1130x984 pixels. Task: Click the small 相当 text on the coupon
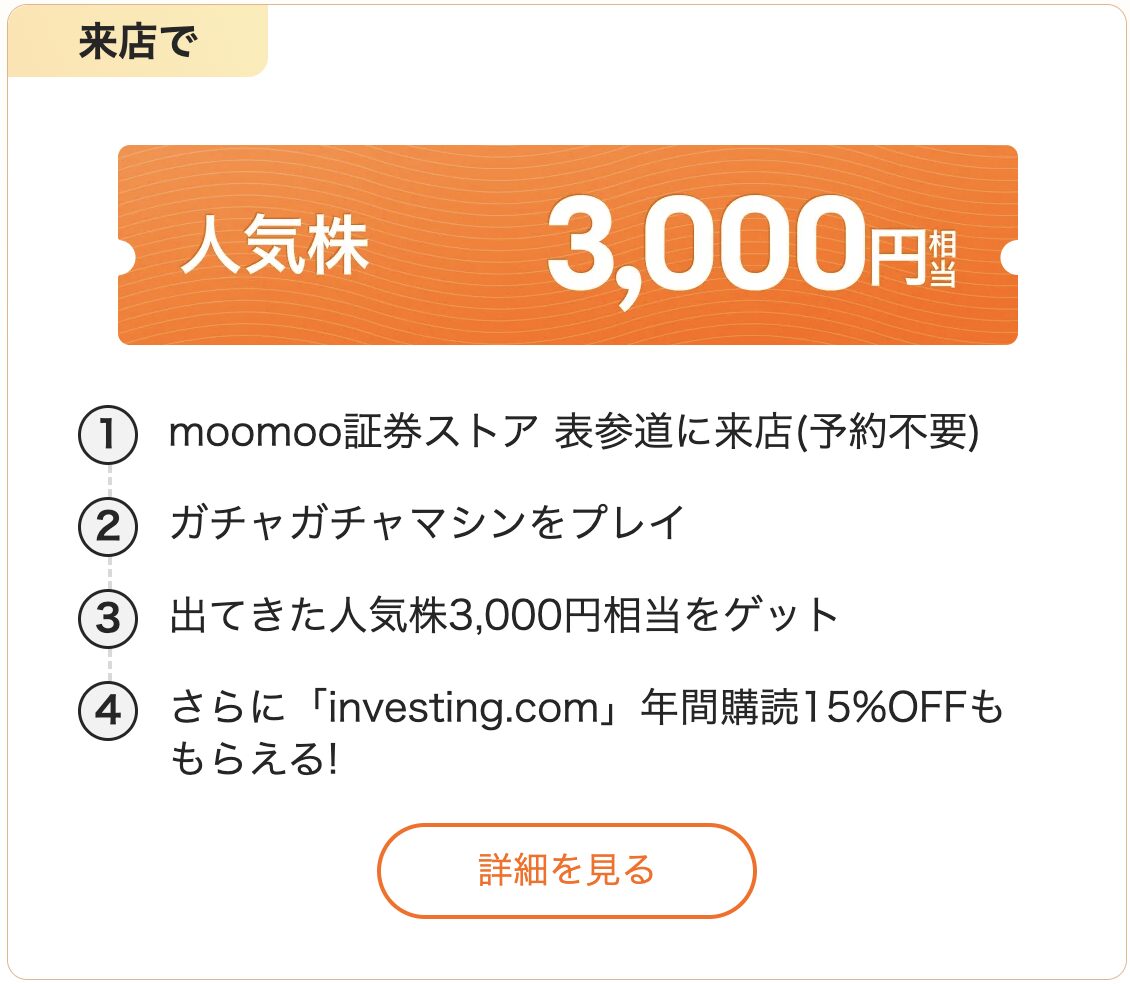[x=942, y=258]
